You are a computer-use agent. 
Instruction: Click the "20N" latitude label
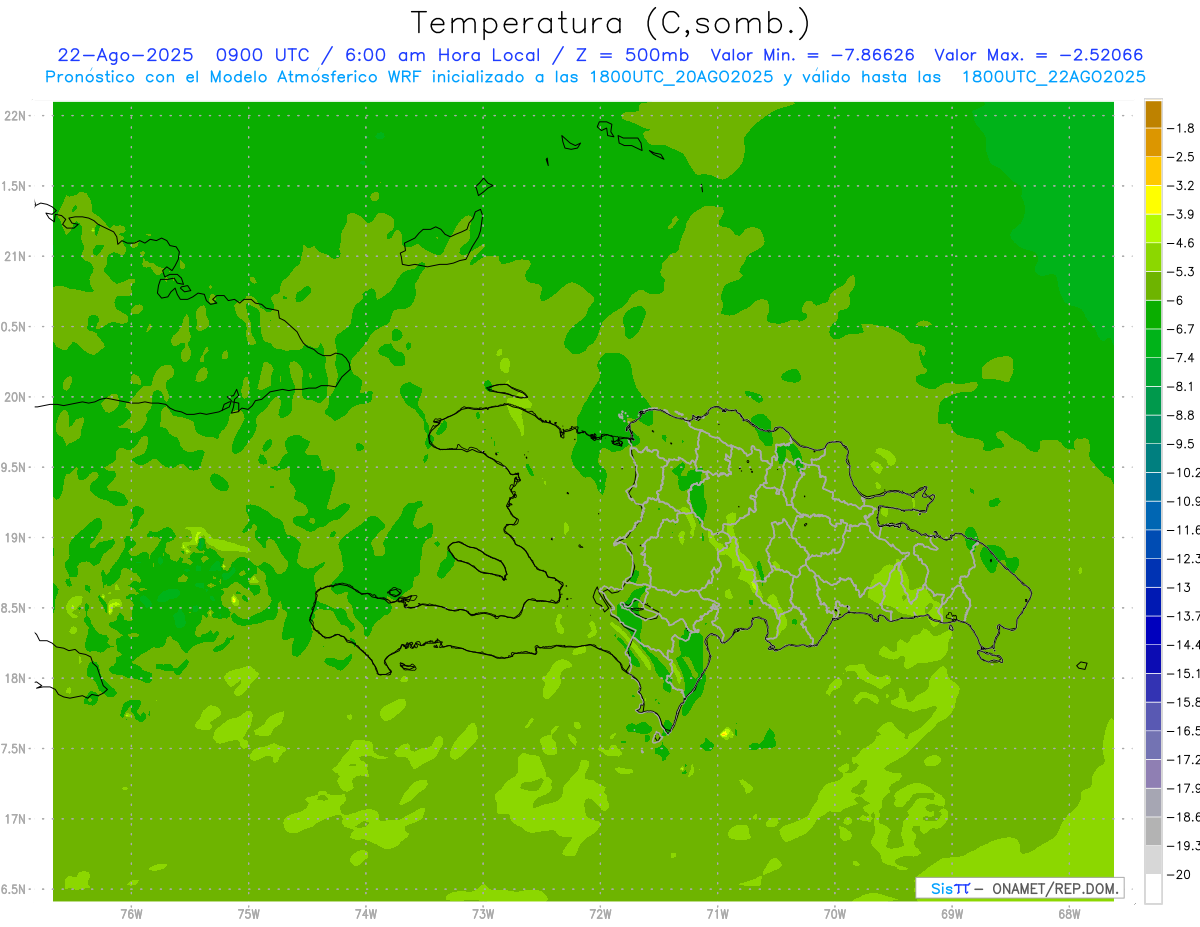point(14,397)
